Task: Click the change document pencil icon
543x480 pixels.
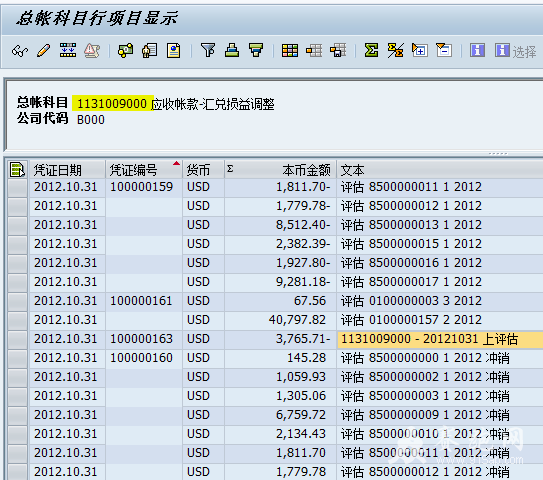Action: 44,51
